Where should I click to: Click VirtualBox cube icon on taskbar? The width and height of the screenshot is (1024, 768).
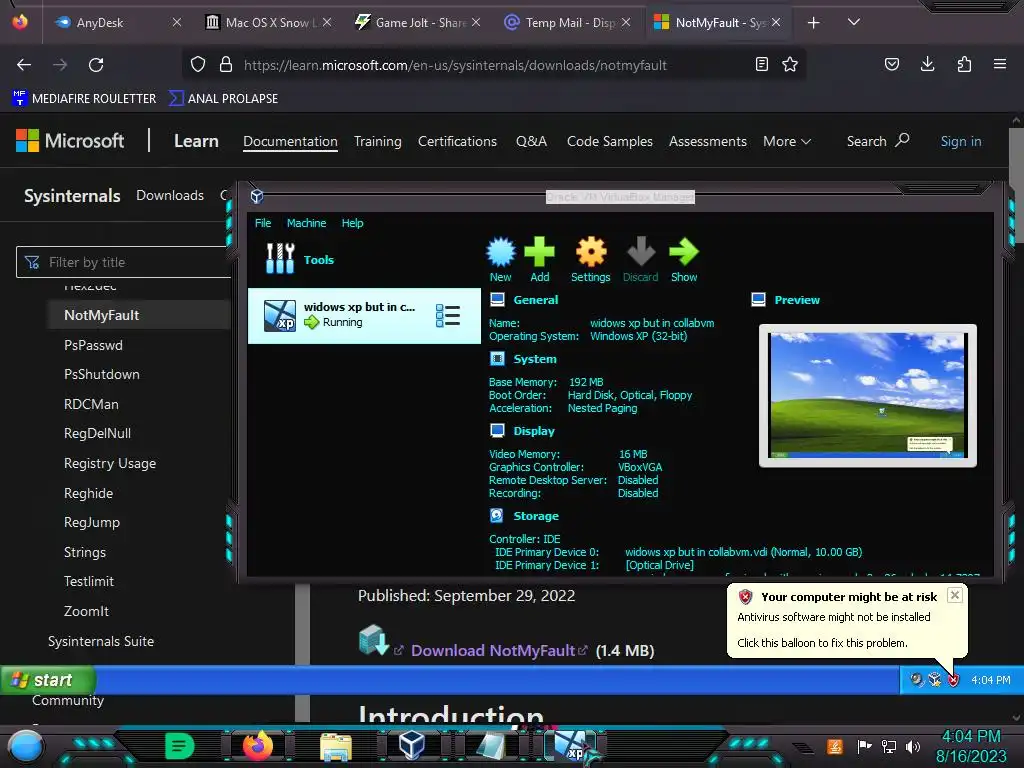pos(411,744)
